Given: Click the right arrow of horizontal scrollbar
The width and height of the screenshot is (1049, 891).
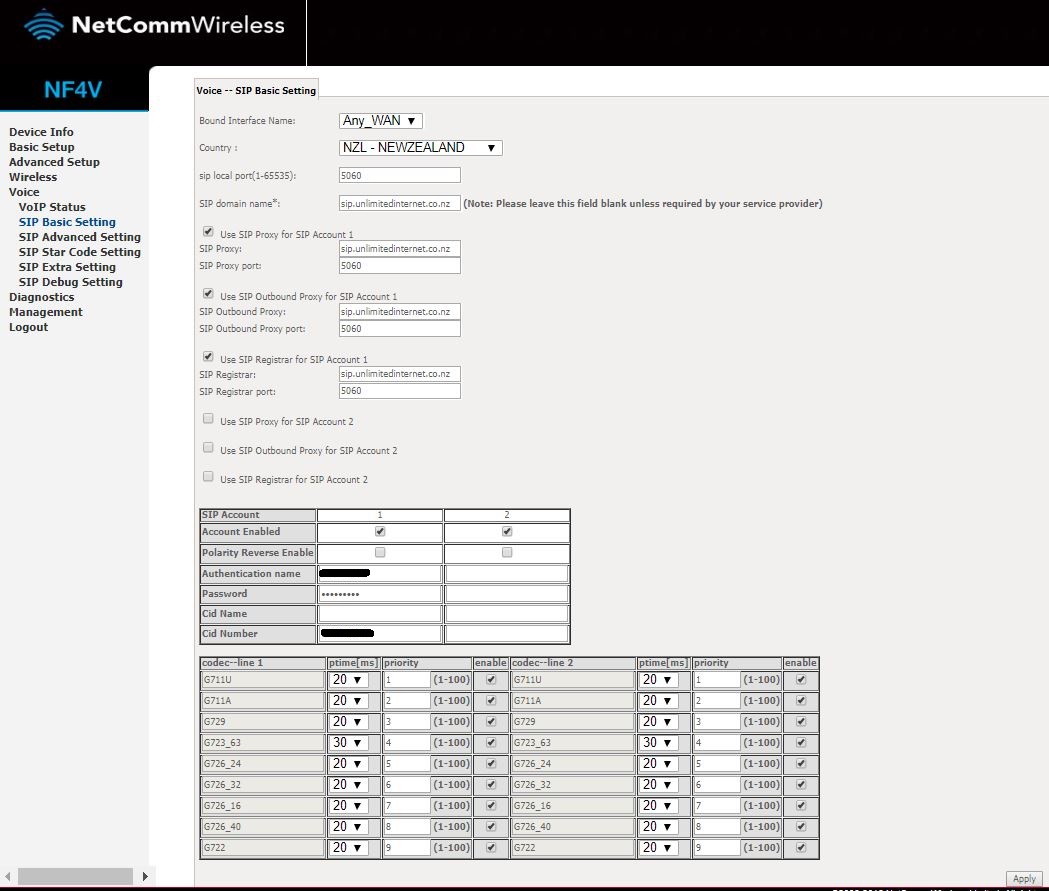Looking at the screenshot, I should tap(146, 876).
